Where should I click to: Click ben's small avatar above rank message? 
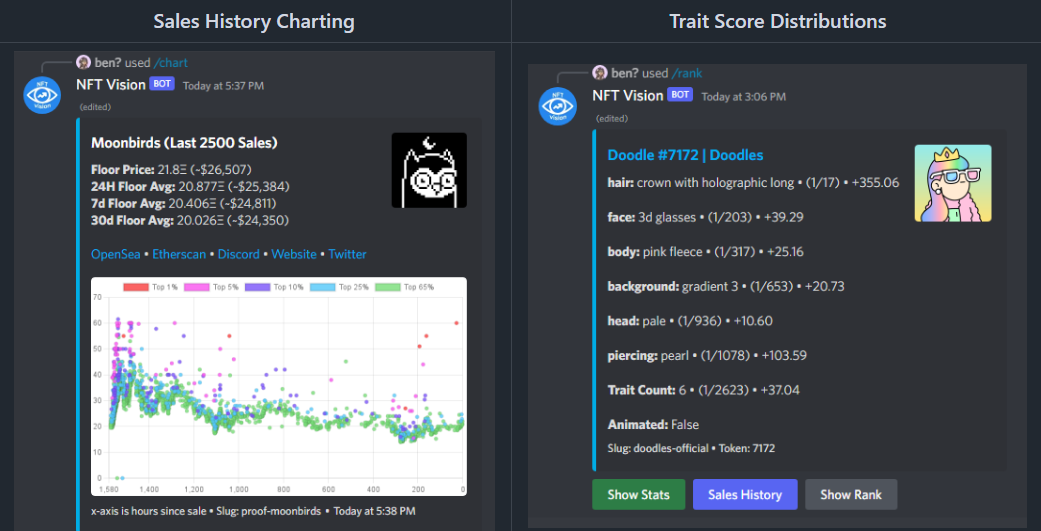pos(599,73)
